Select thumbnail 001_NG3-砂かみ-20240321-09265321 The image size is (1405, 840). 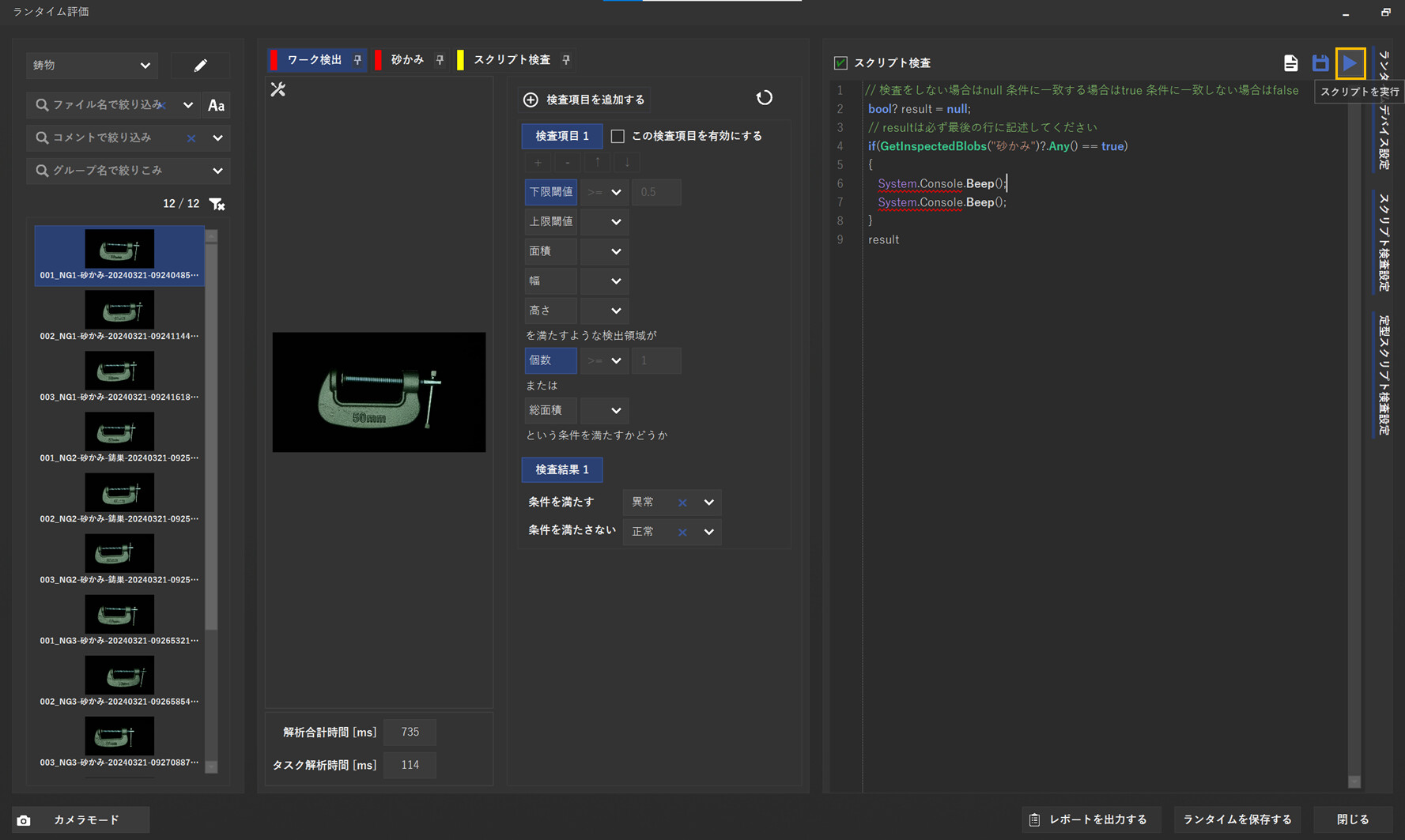point(119,620)
